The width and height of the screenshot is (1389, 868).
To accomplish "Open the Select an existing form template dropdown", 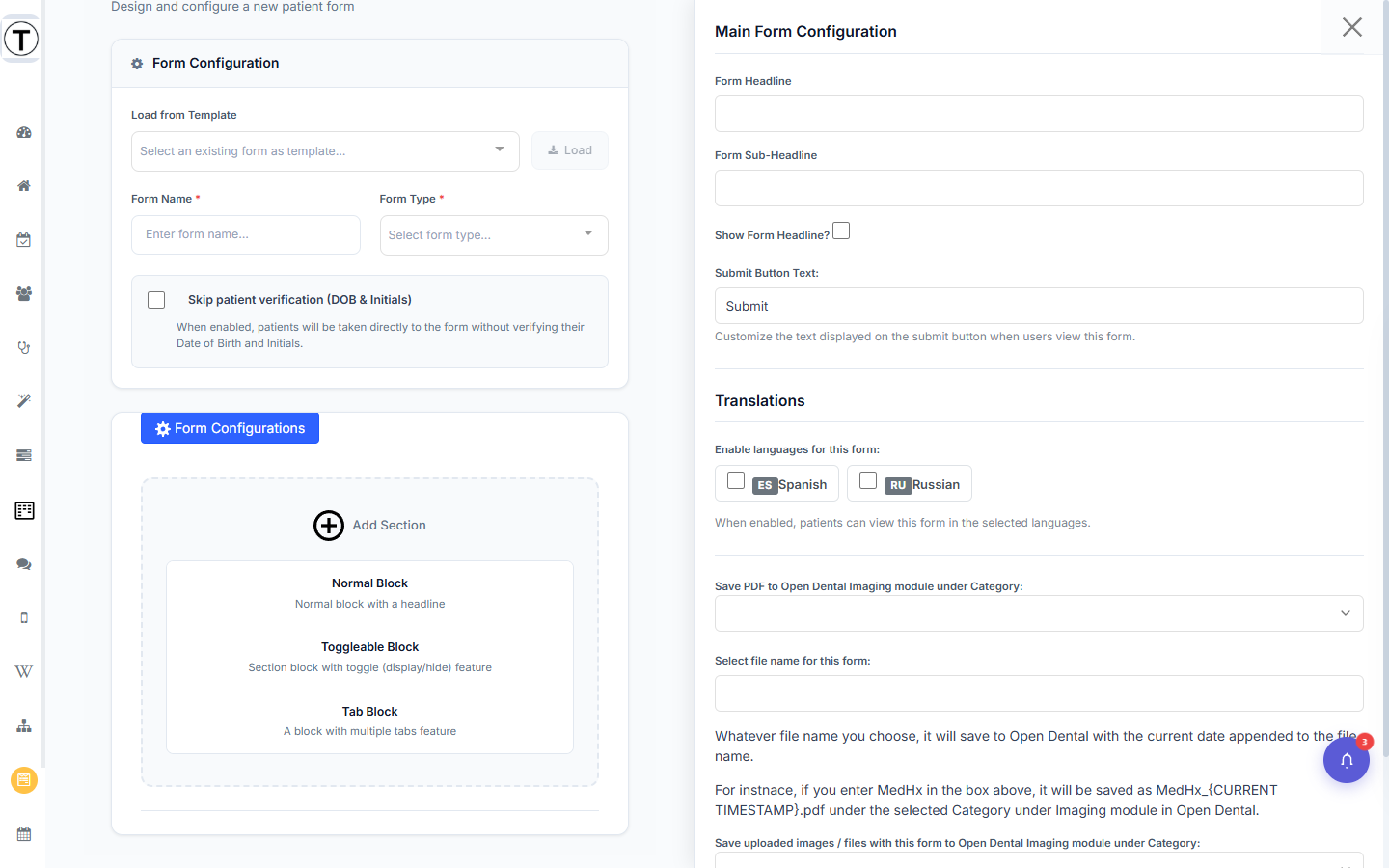I will (325, 151).
